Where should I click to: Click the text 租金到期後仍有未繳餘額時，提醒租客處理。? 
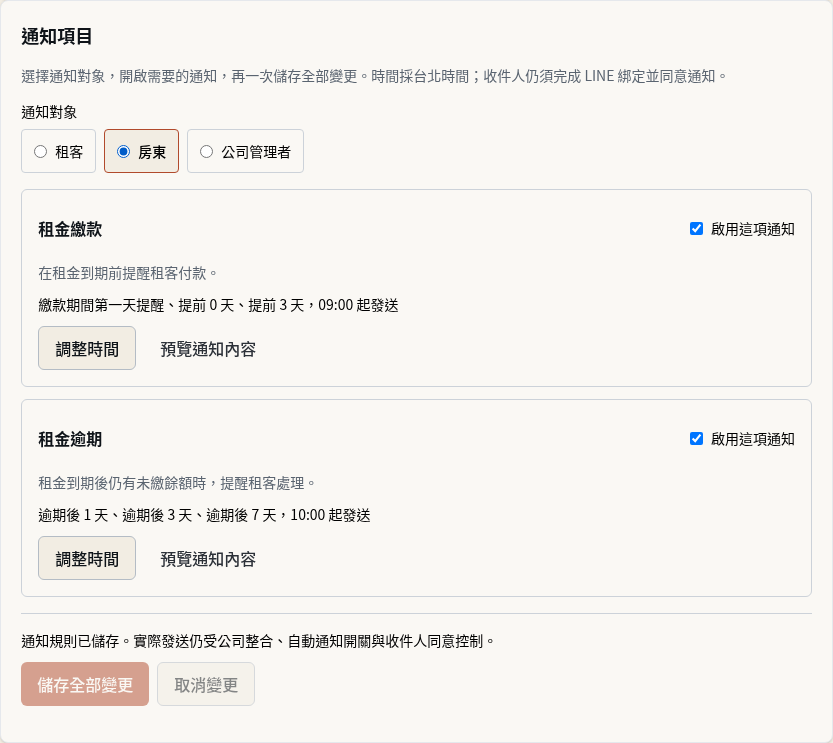(x=177, y=483)
